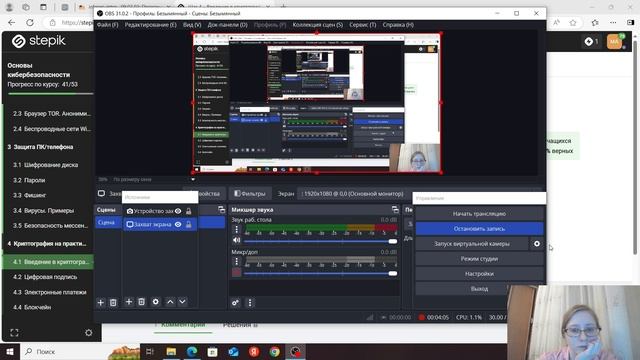This screenshot has height=360, width=640.
Task: Delete selected scene with trash icon
Action: click(113, 302)
